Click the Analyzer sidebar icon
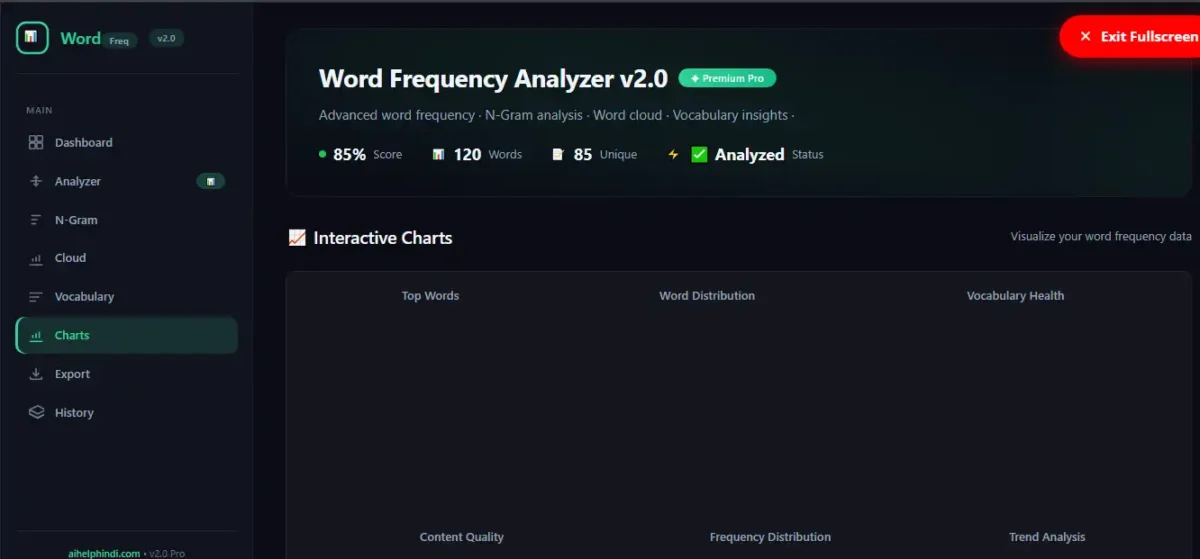The width and height of the screenshot is (1200, 559). tap(36, 181)
